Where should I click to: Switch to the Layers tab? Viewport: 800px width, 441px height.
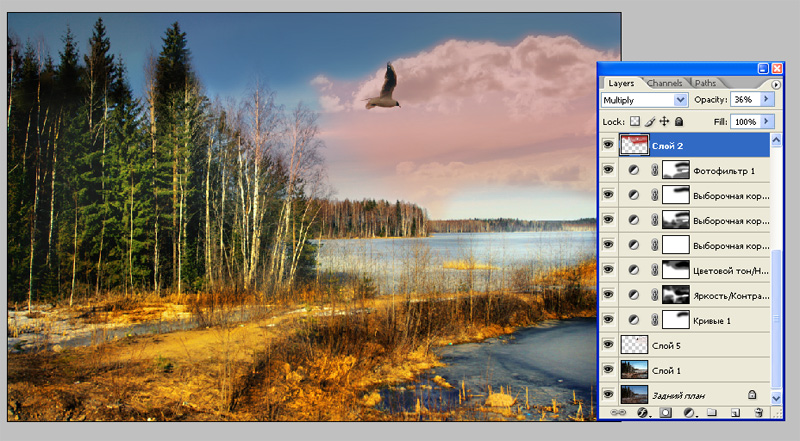click(x=621, y=83)
